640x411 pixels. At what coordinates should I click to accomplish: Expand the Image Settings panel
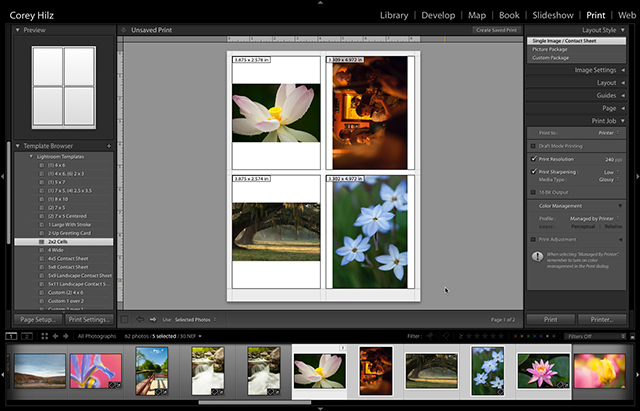click(x=623, y=70)
